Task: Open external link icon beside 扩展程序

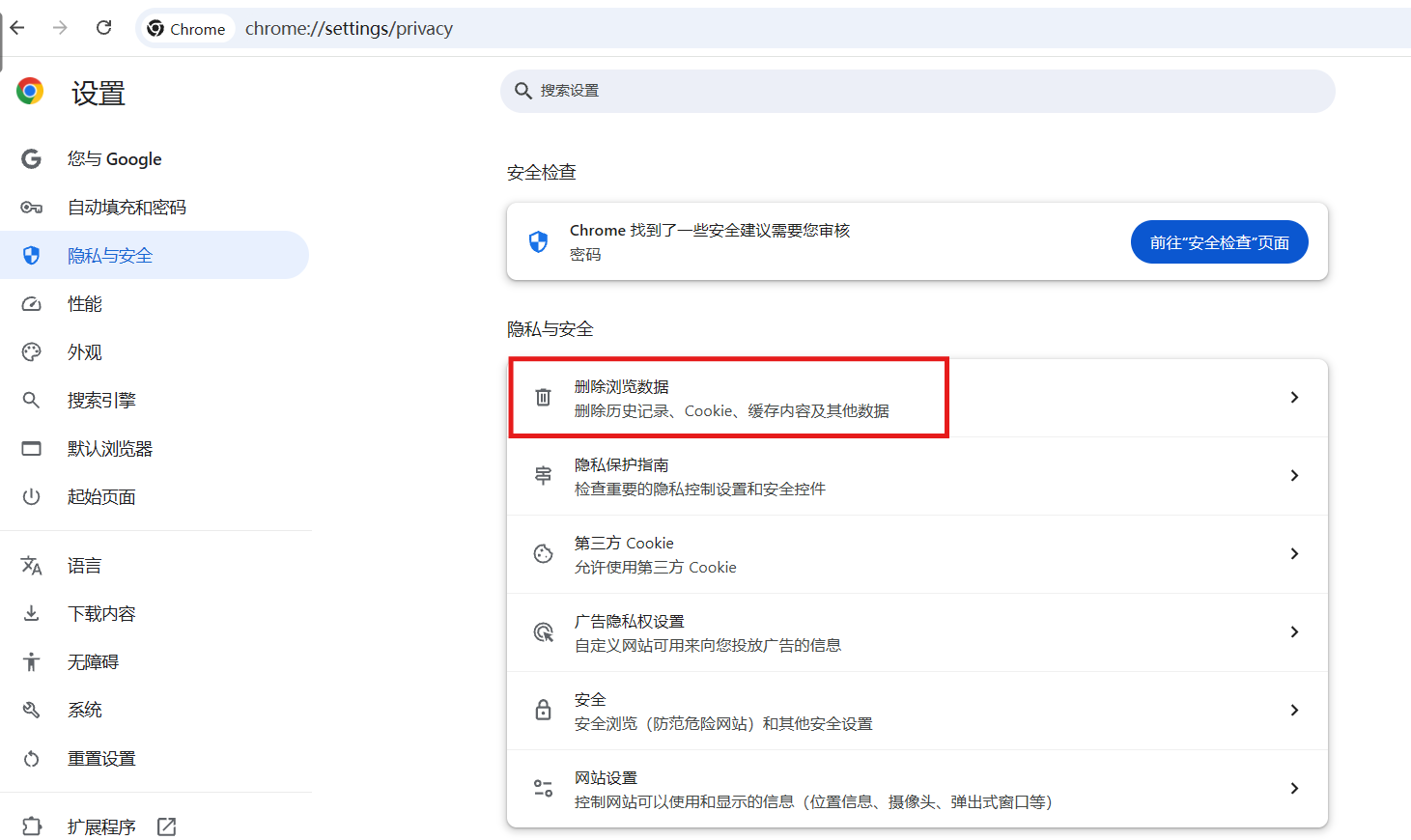Action: pos(167,826)
